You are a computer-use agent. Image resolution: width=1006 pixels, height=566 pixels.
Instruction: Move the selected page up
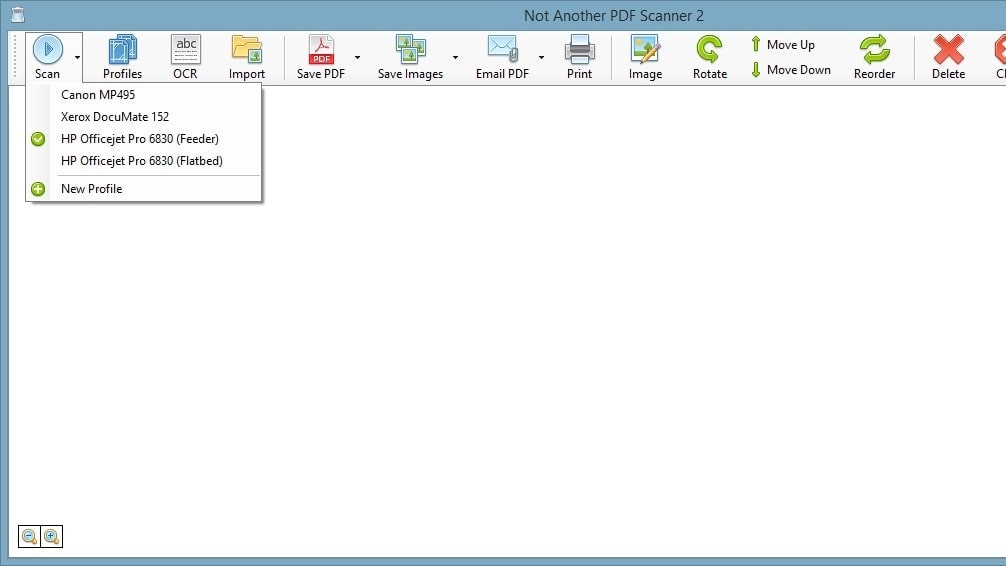tap(783, 44)
